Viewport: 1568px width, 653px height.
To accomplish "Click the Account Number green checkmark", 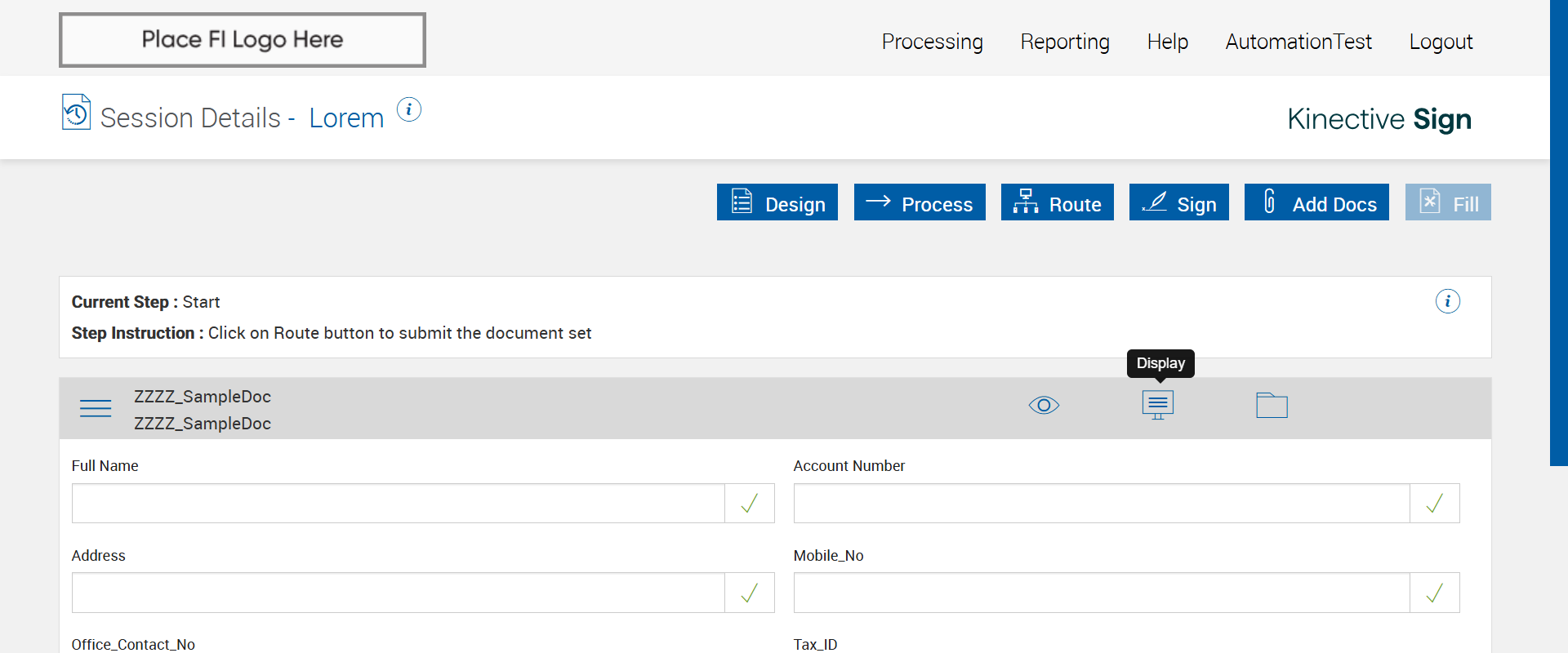I will point(1434,504).
